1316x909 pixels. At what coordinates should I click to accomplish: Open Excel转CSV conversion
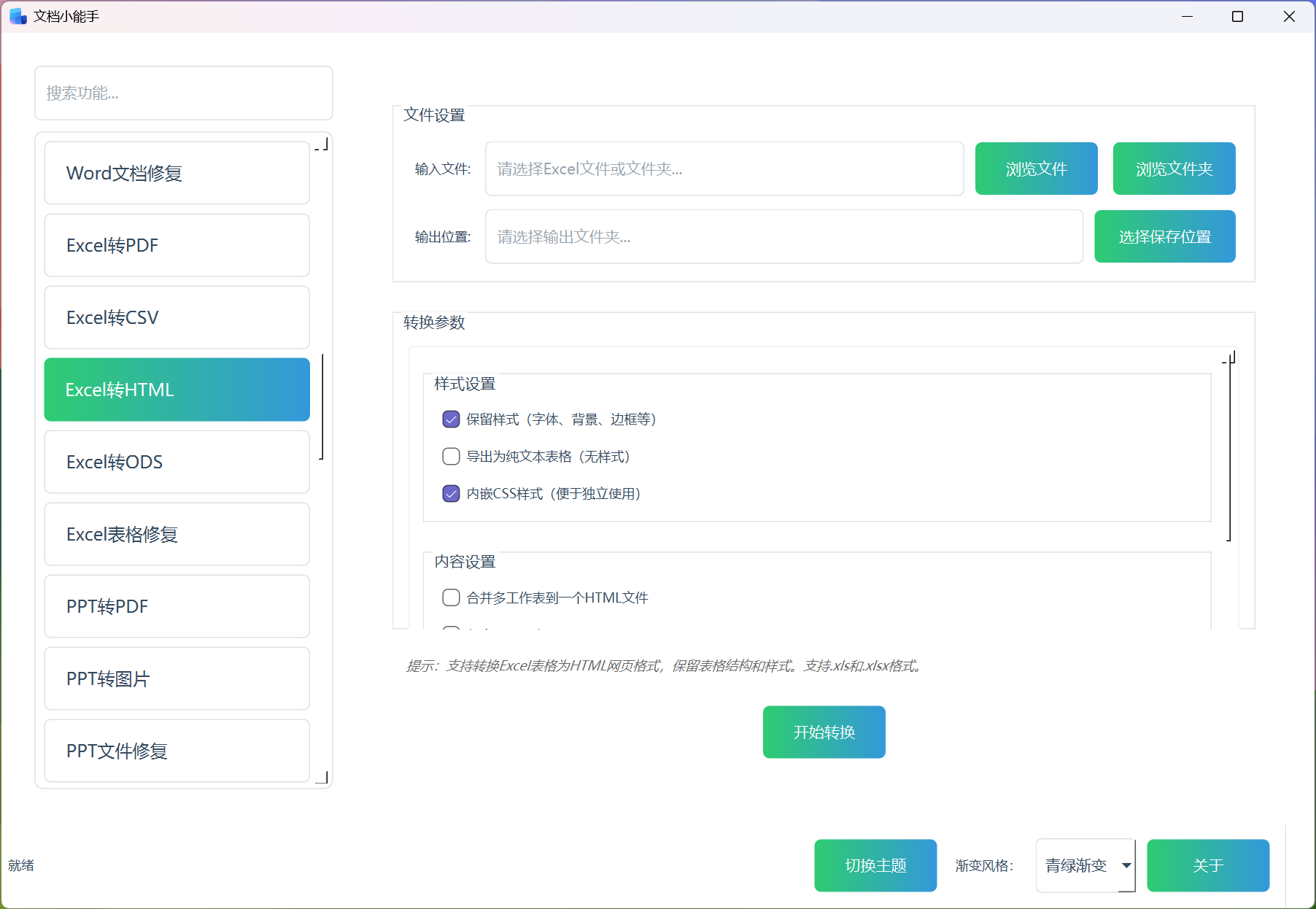(177, 317)
